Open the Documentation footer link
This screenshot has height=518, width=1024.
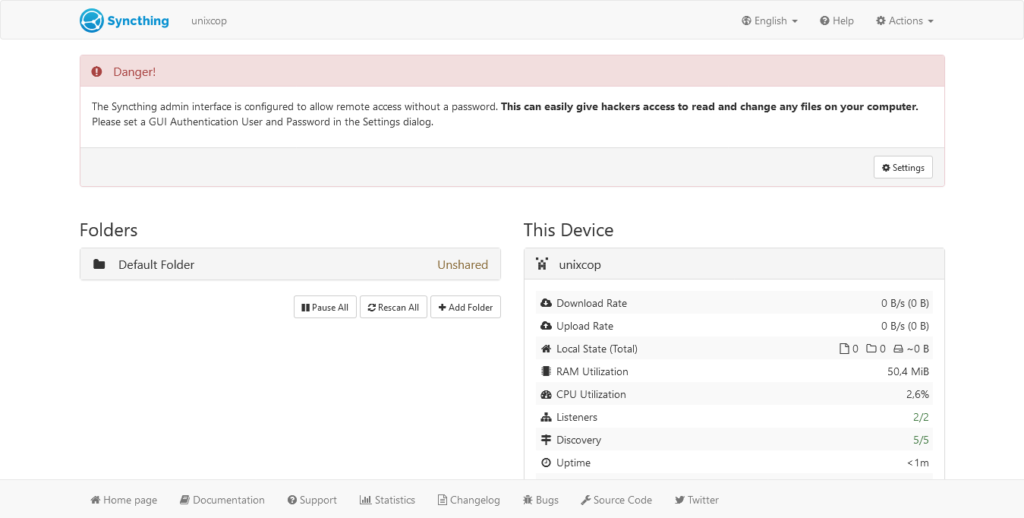click(x=222, y=500)
